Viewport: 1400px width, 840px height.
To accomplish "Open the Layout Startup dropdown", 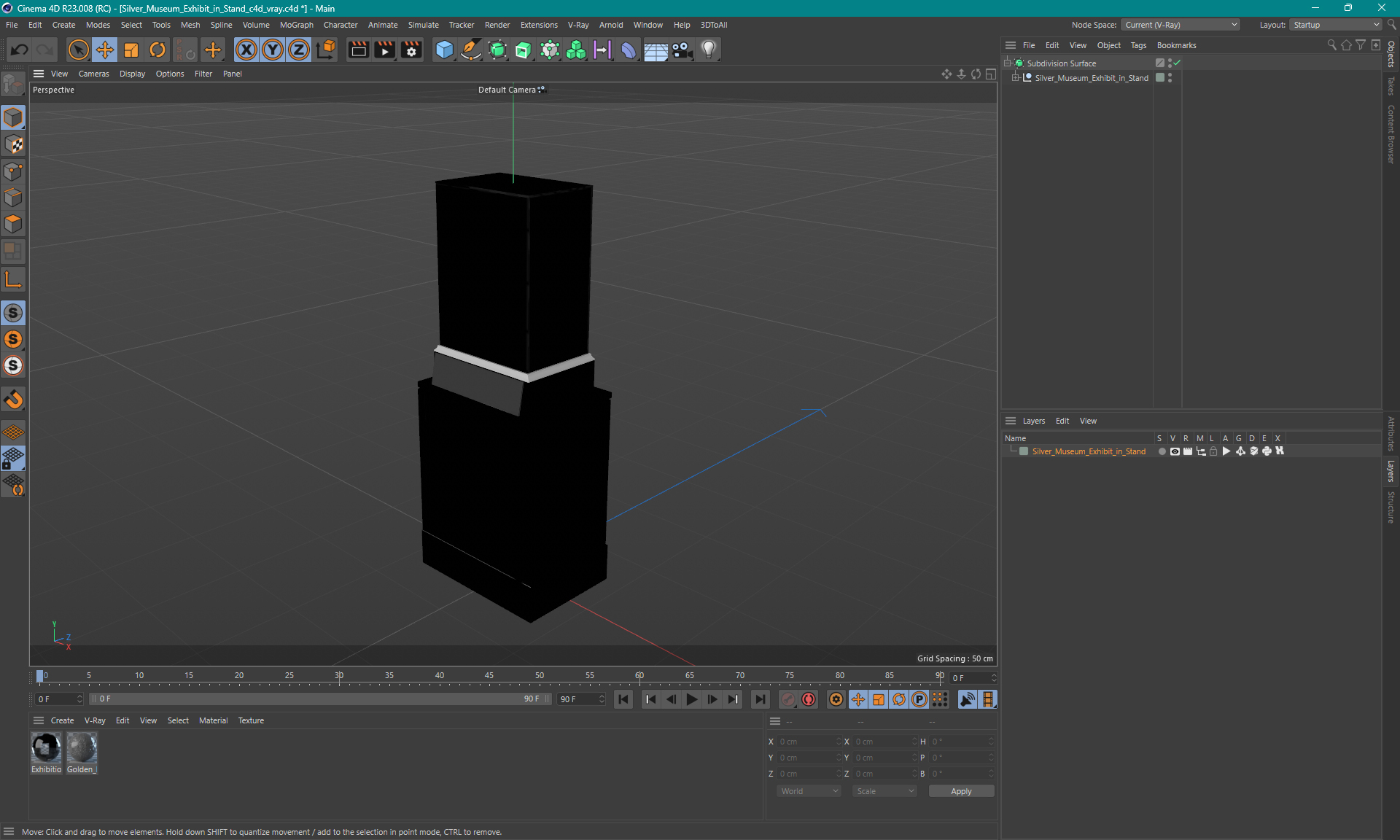I will (x=1336, y=25).
